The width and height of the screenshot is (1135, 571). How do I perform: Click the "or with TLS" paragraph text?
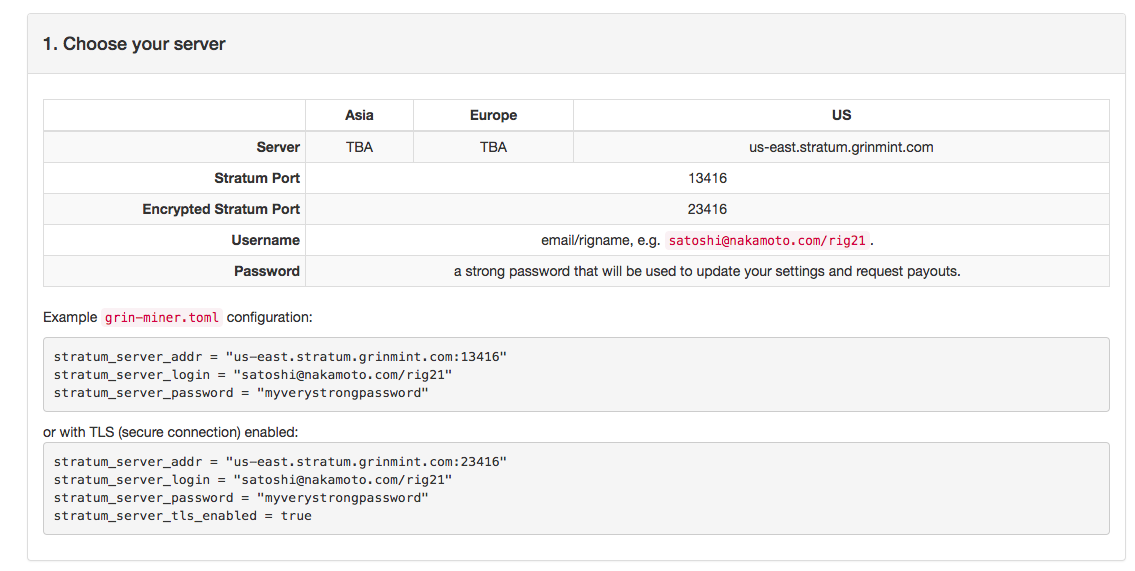click(x=170, y=432)
